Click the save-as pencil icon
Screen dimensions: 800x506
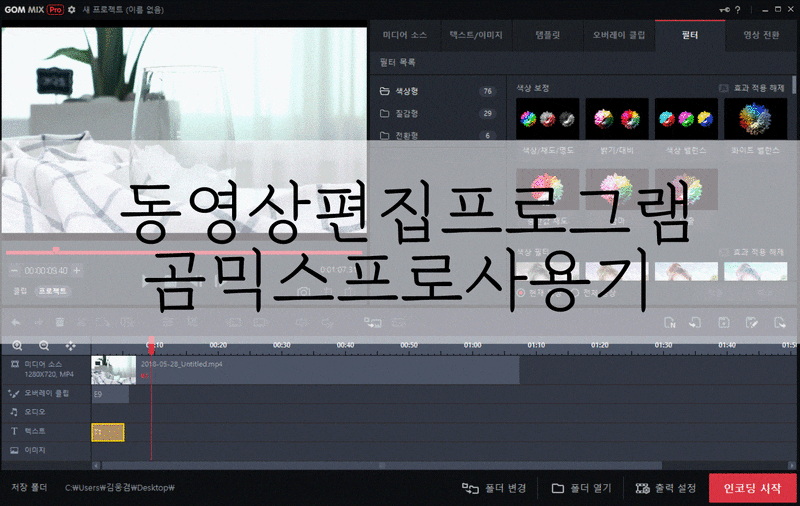[x=752, y=322]
